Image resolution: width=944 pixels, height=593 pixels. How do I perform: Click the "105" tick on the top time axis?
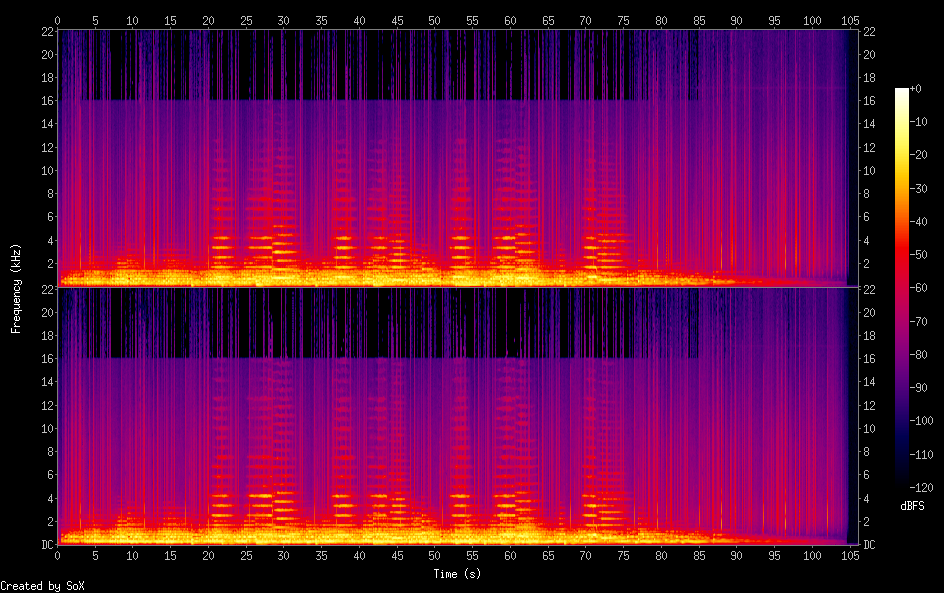point(850,20)
